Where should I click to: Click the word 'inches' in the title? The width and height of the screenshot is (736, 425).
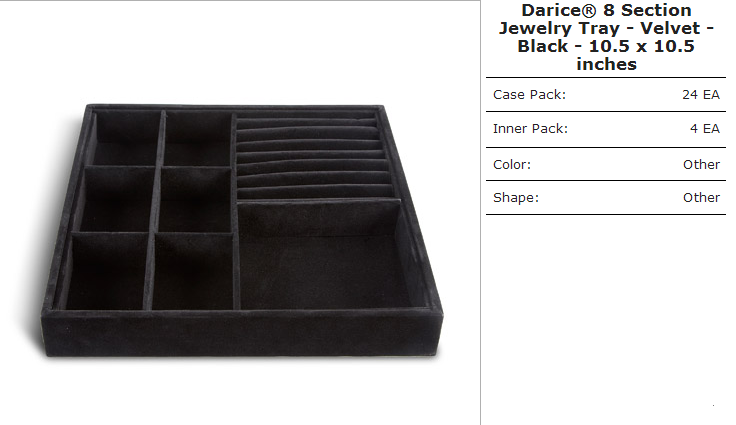606,64
